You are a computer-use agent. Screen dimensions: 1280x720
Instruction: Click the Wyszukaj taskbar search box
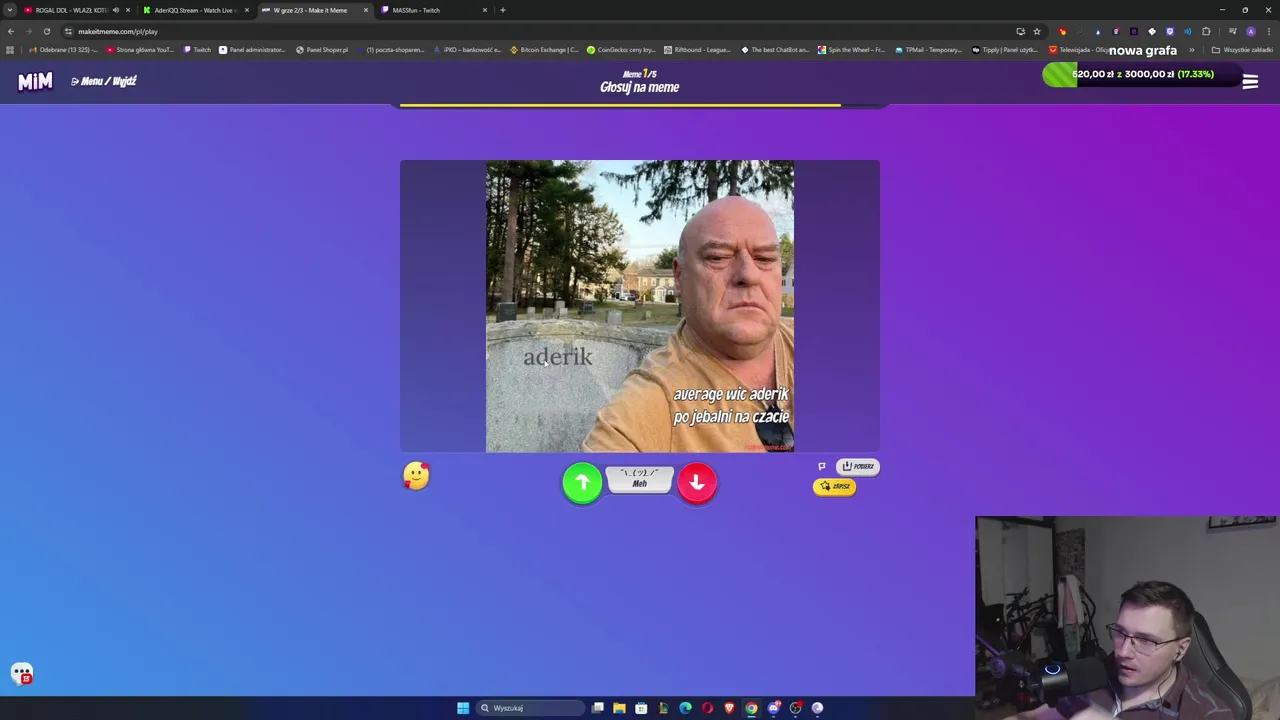point(530,708)
